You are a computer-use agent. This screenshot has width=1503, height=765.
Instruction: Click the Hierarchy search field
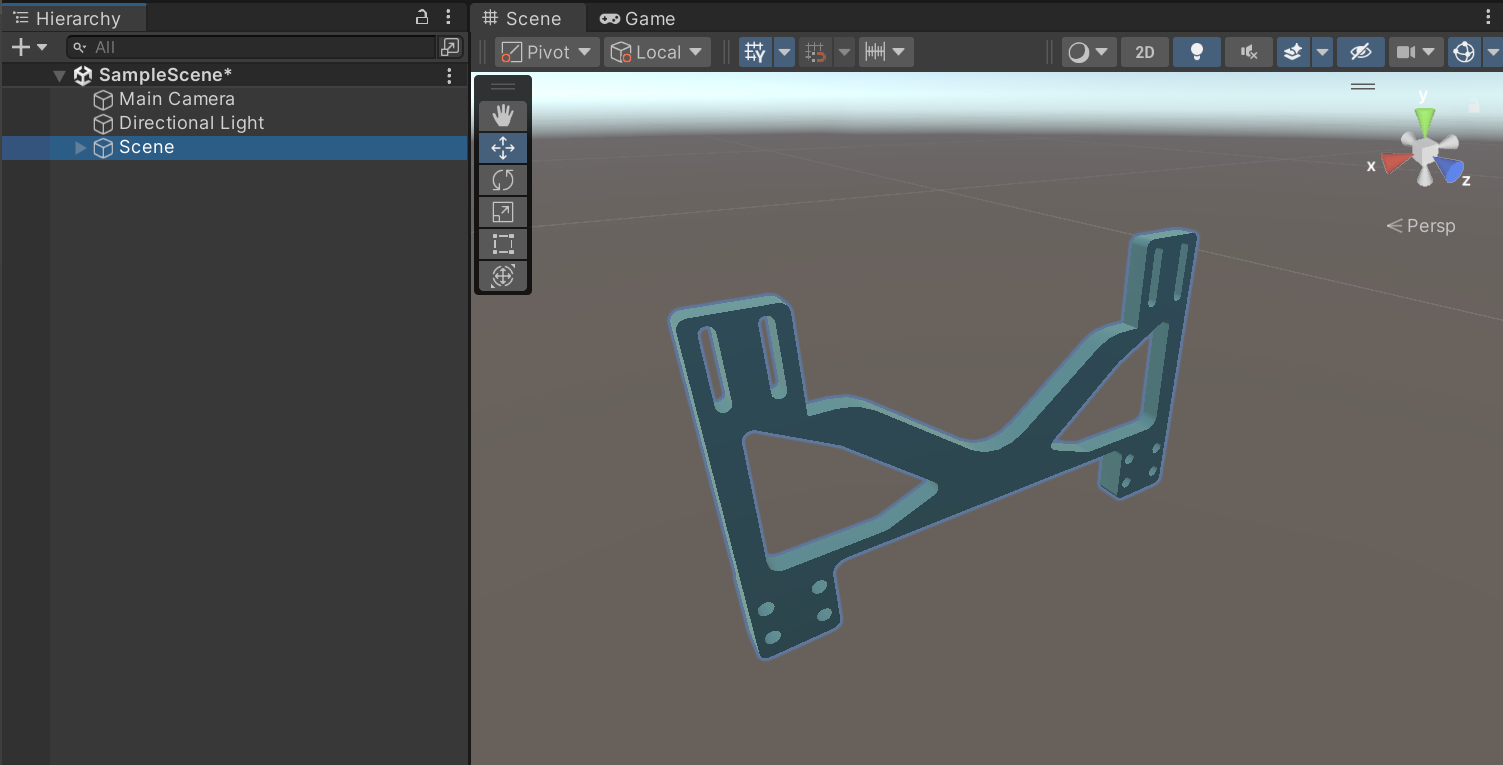tap(260, 47)
